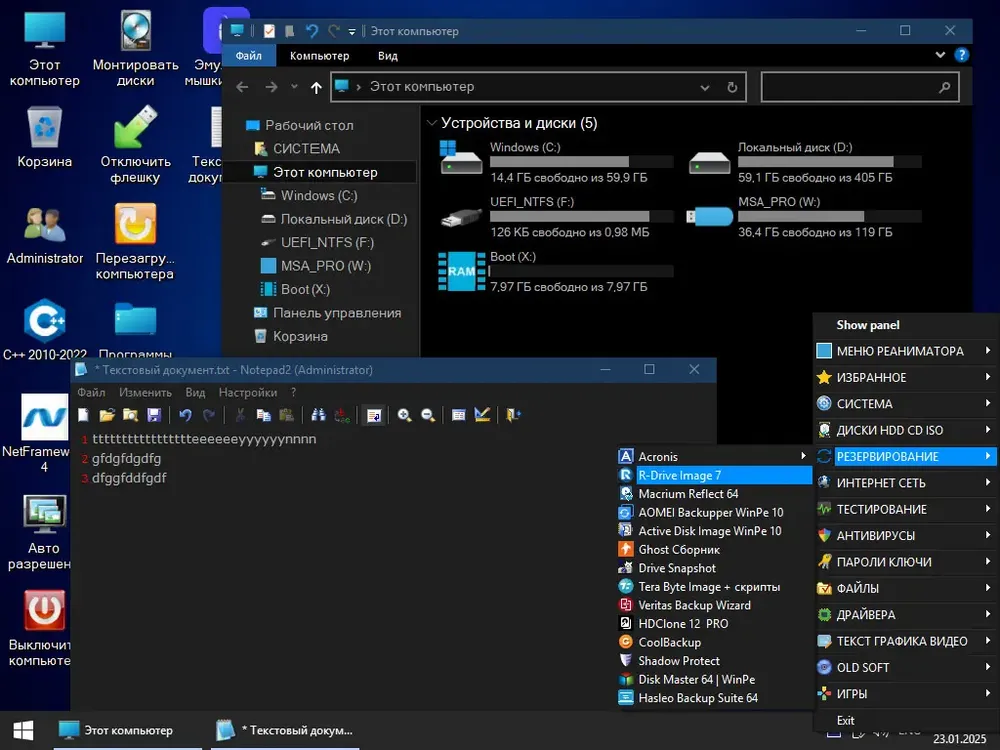The width and height of the screenshot is (1000, 750).
Task: Click the Find binoculars icon in Notepad2
Action: coord(318,415)
